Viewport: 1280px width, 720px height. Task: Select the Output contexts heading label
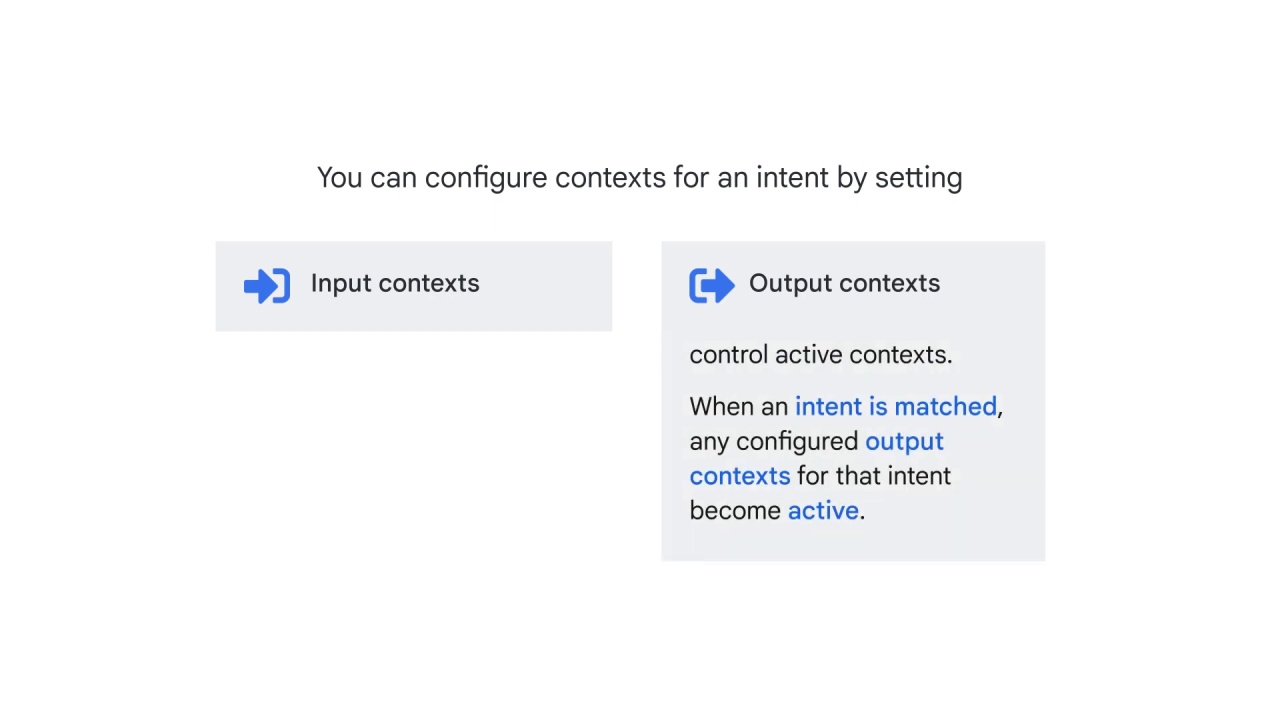(844, 284)
